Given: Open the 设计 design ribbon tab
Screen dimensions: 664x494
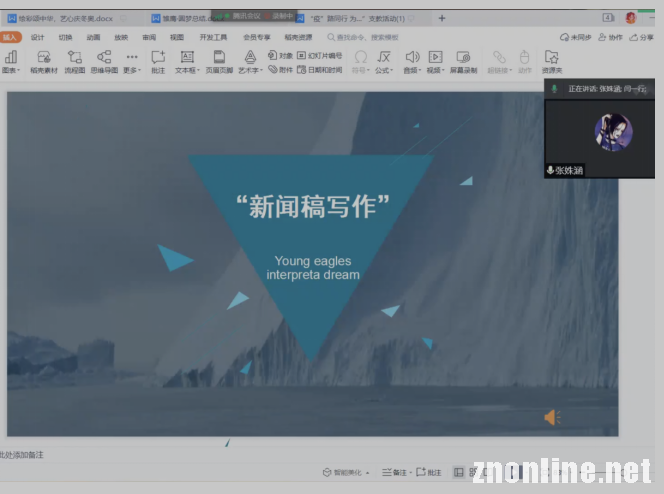Looking at the screenshot, I should click(38, 37).
